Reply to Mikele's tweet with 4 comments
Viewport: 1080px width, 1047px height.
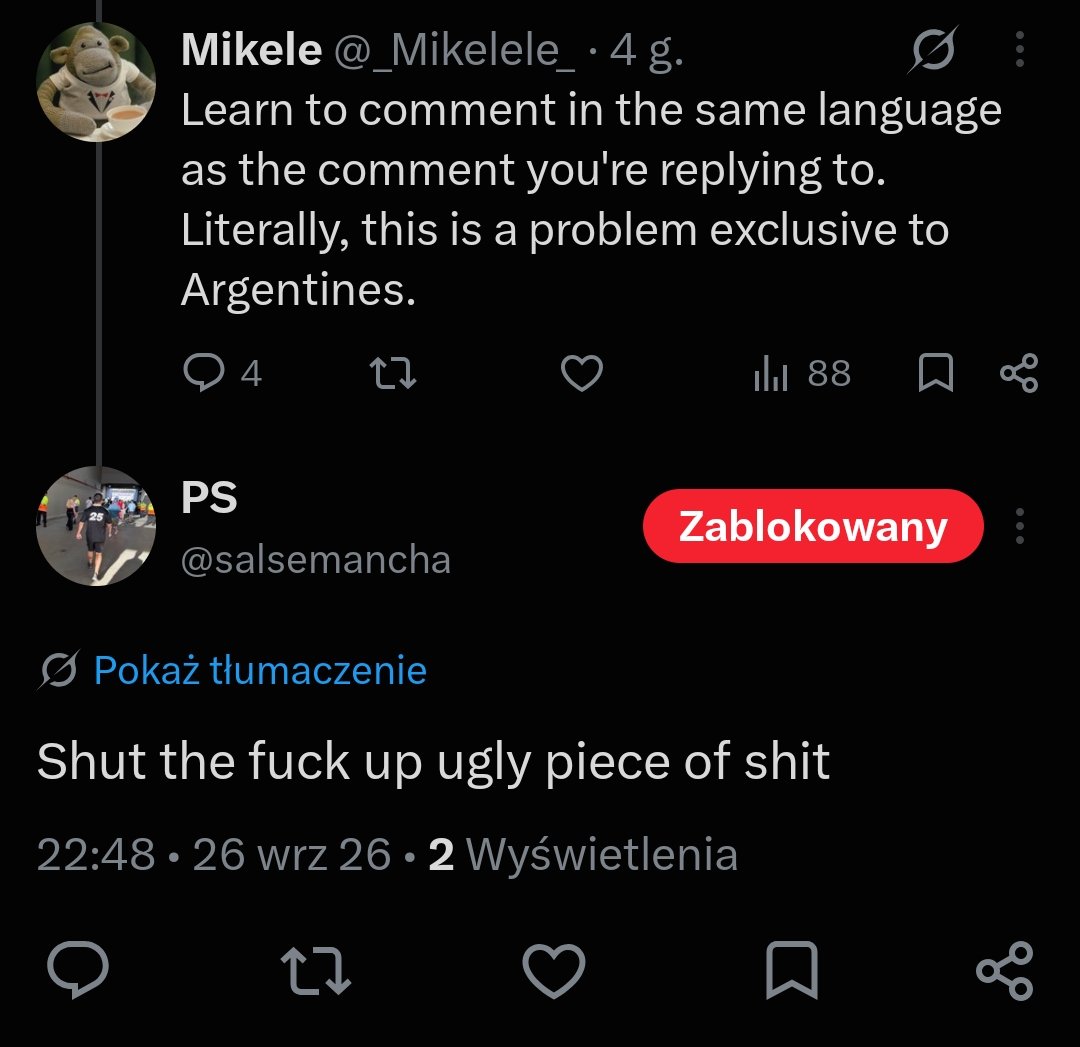coord(222,373)
